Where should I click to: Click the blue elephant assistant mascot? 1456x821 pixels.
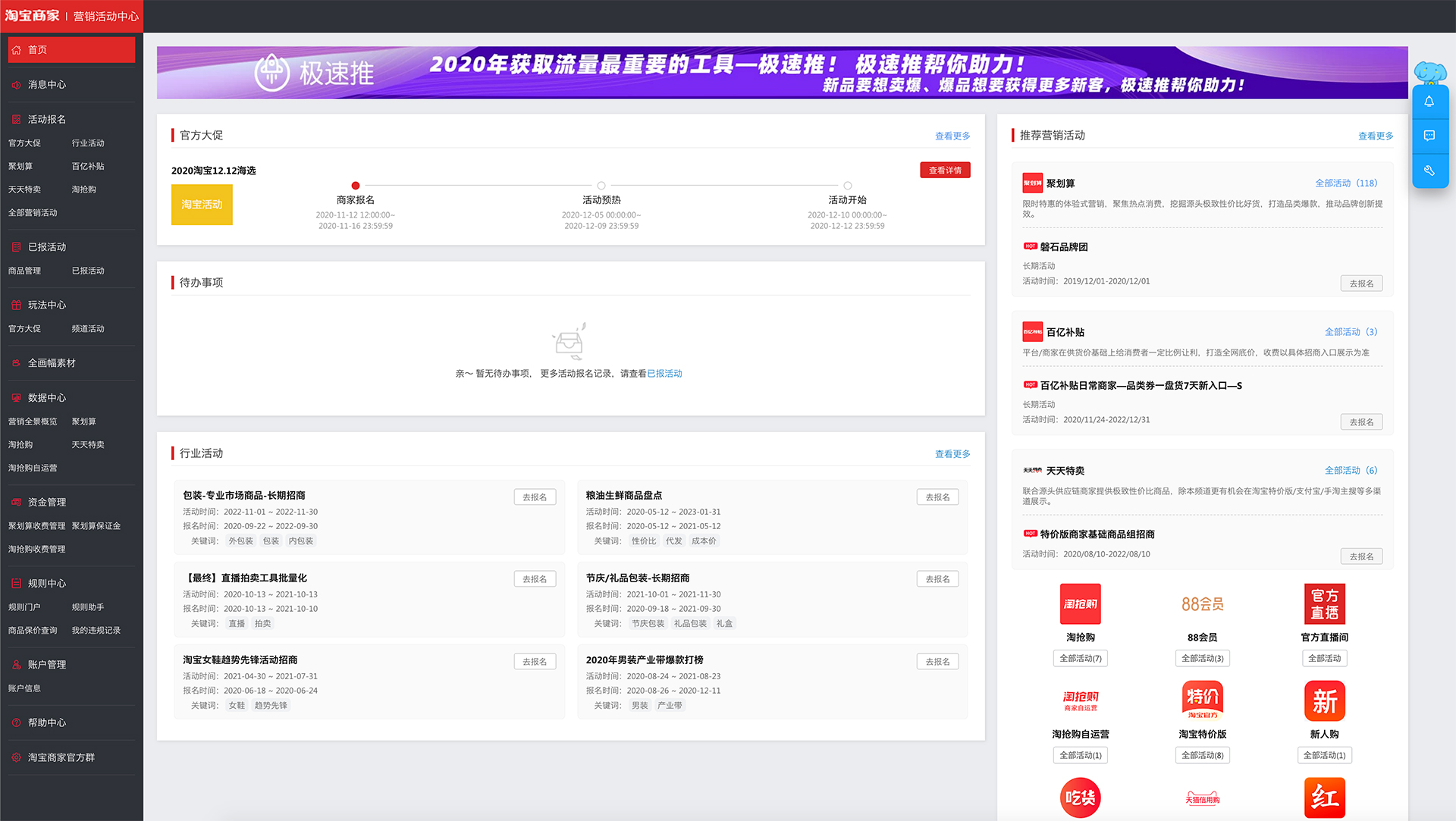pyautogui.click(x=1430, y=73)
